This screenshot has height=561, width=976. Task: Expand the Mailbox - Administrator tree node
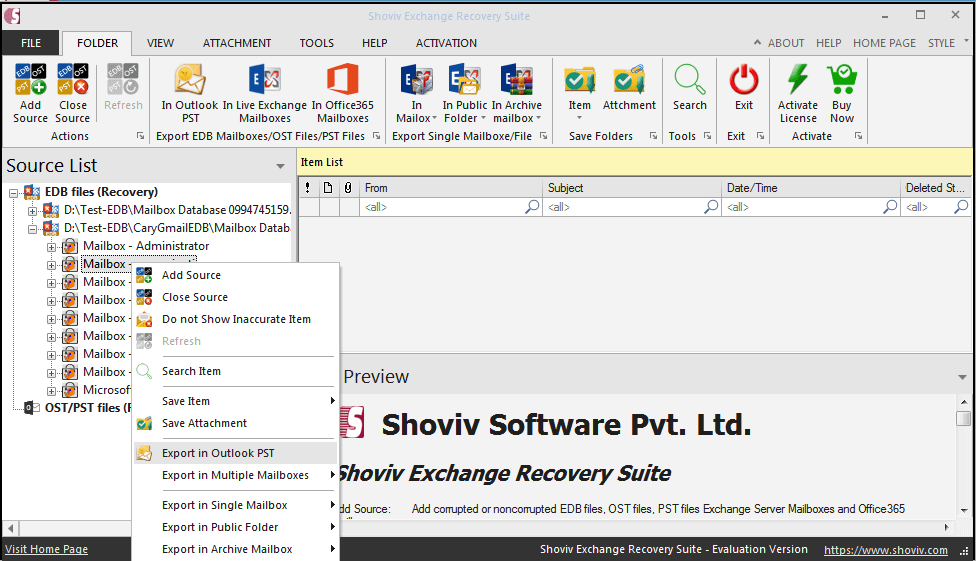pos(52,246)
